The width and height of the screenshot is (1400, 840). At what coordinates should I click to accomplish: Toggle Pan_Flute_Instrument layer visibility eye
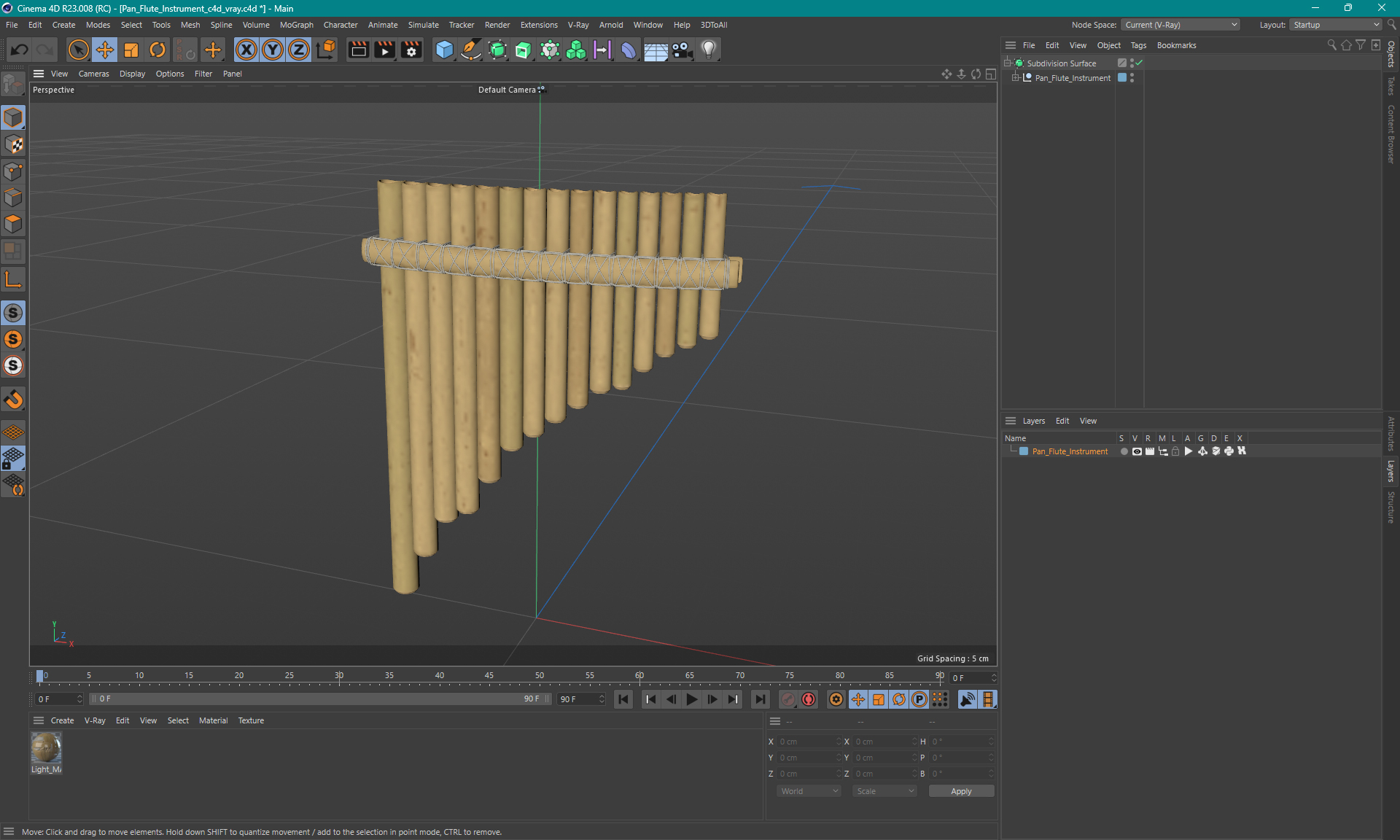[x=1137, y=451]
